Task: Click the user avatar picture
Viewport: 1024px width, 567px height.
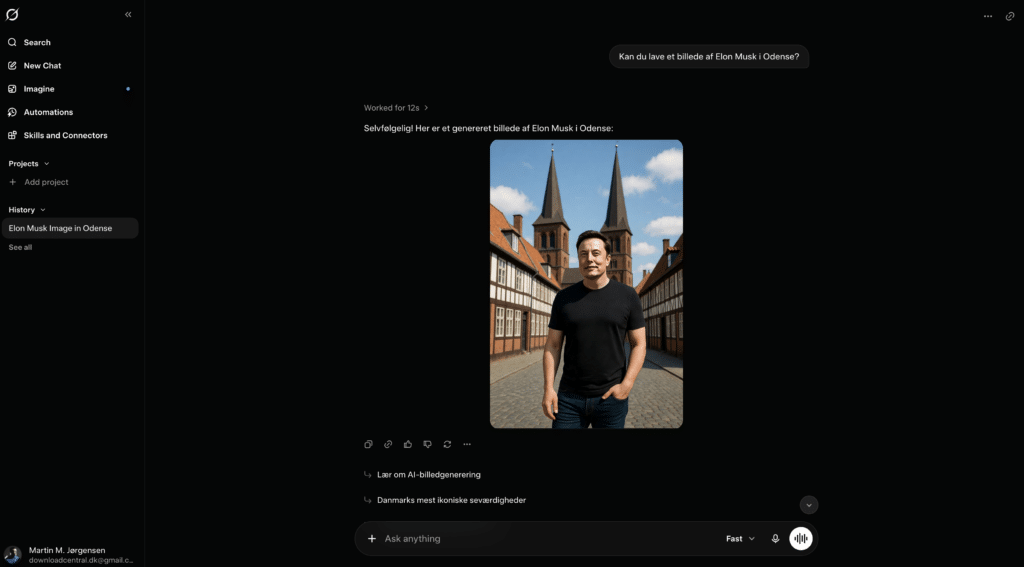Action: (x=12, y=555)
